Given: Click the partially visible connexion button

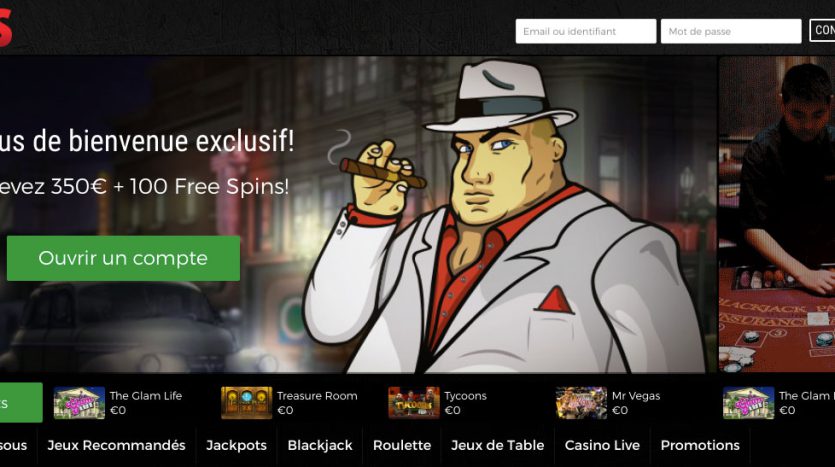Looking at the screenshot, I should (x=822, y=30).
